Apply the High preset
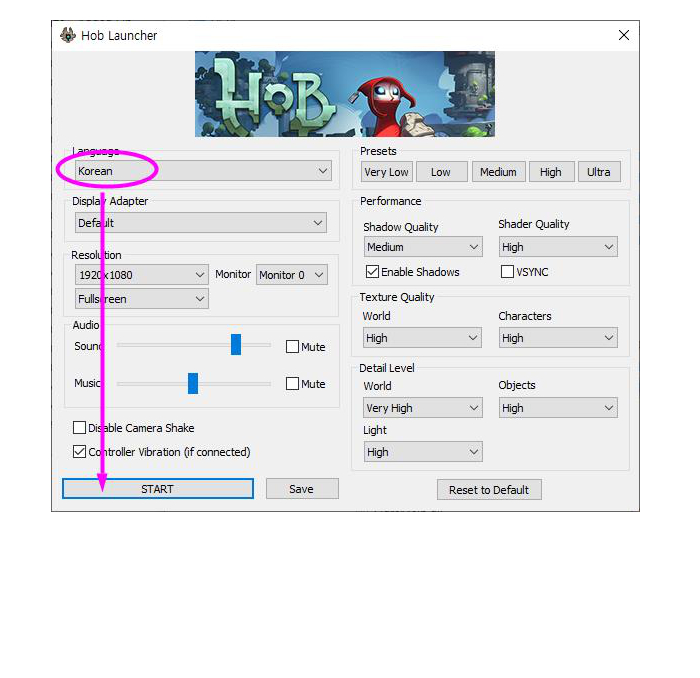 click(x=551, y=172)
